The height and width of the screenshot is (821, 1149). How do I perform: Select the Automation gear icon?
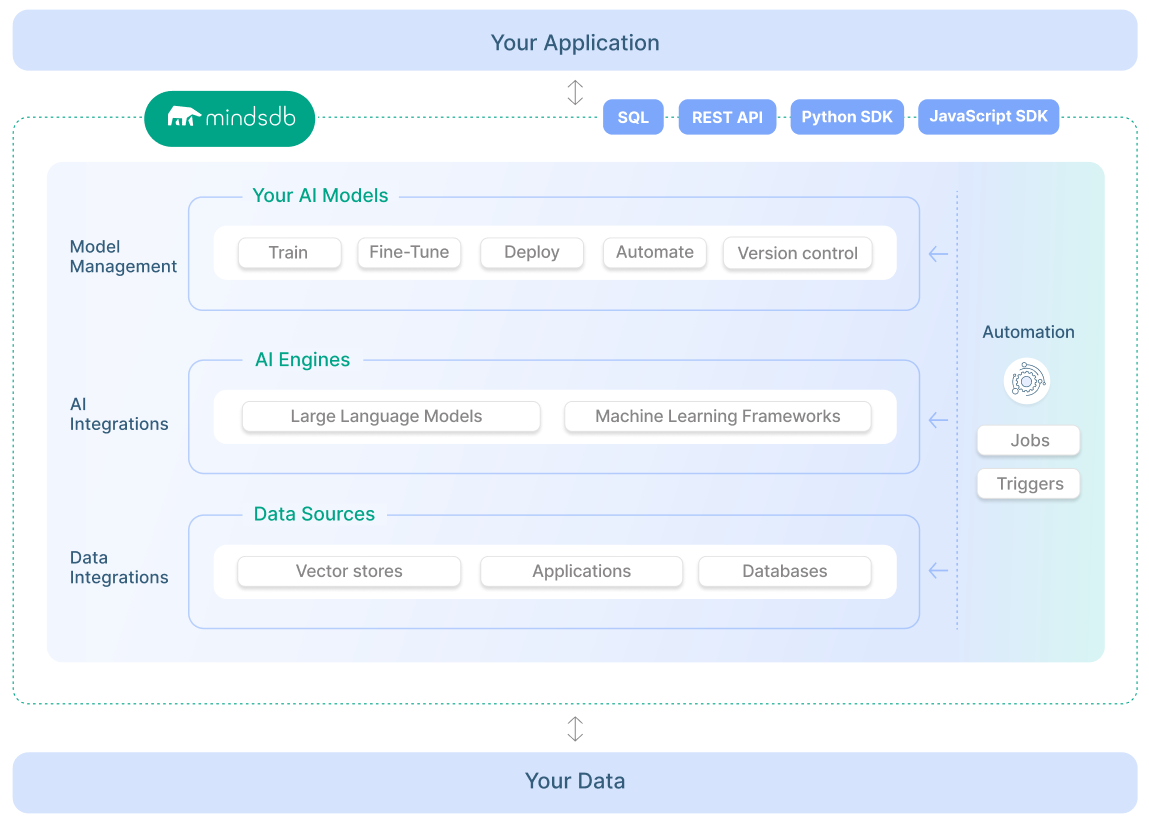pyautogui.click(x=1027, y=381)
